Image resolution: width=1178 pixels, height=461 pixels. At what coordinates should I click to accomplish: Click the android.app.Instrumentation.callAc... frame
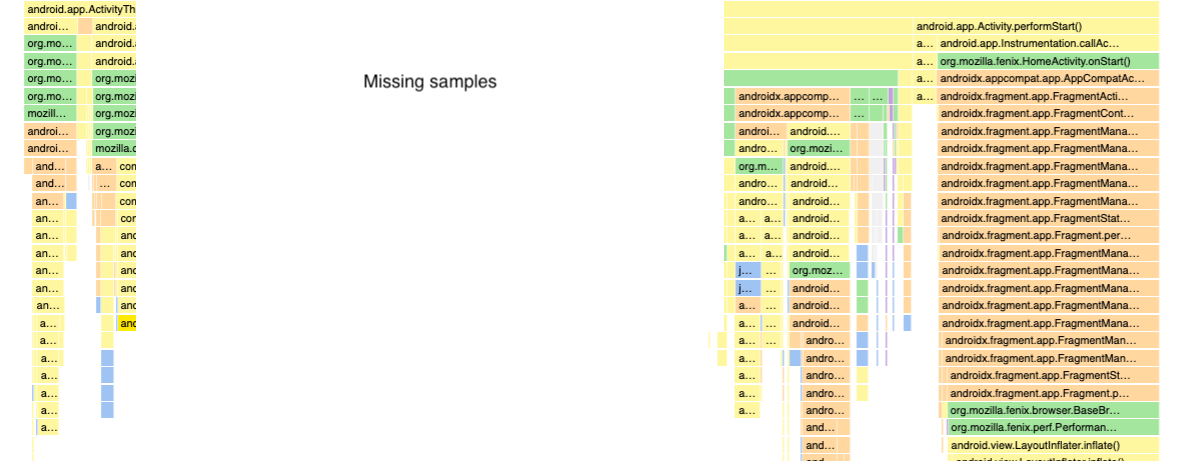[1049, 44]
